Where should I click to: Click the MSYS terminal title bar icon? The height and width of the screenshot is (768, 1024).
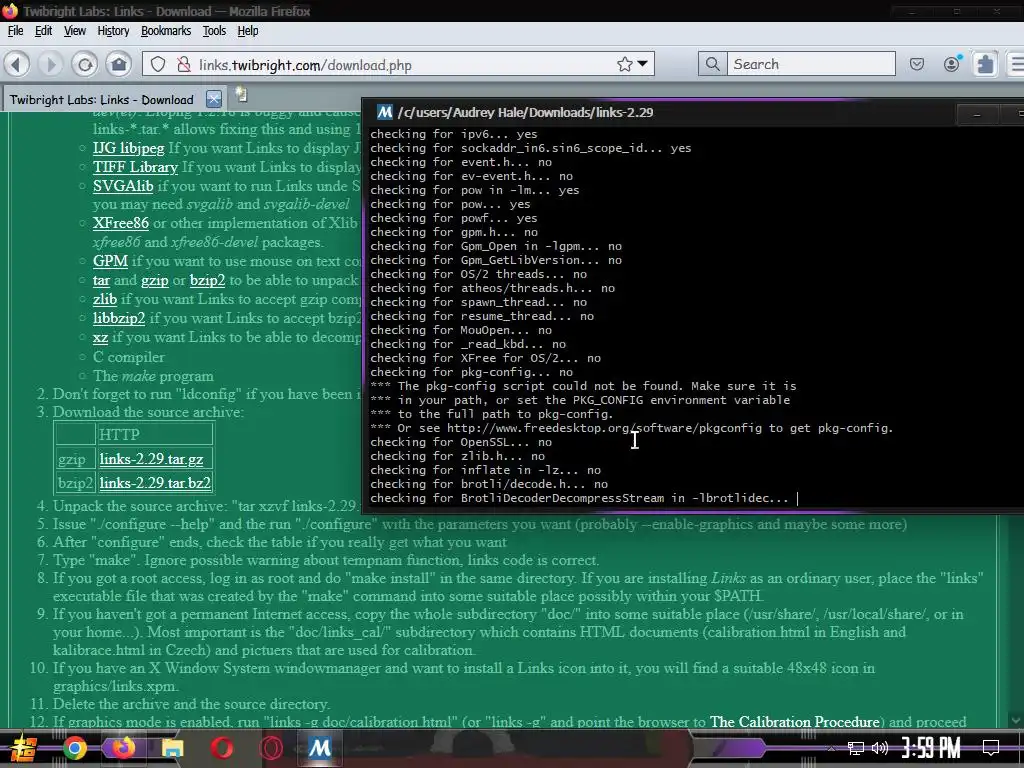pyautogui.click(x=385, y=112)
